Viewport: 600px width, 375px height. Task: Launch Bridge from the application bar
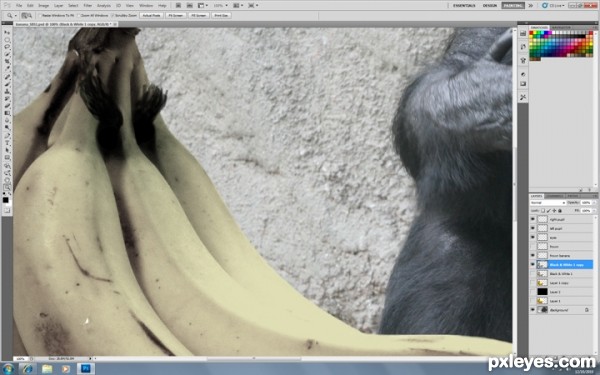click(x=178, y=6)
